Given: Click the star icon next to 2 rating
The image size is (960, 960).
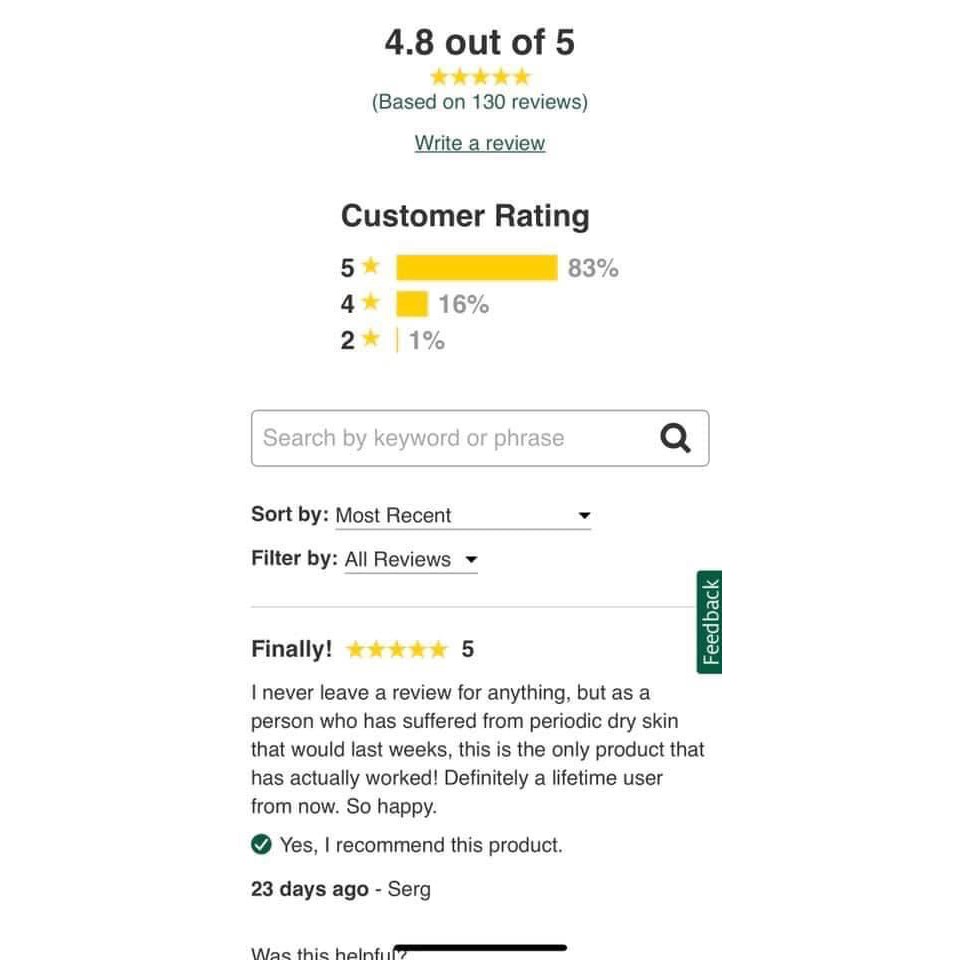Looking at the screenshot, I should pyautogui.click(x=371, y=340).
